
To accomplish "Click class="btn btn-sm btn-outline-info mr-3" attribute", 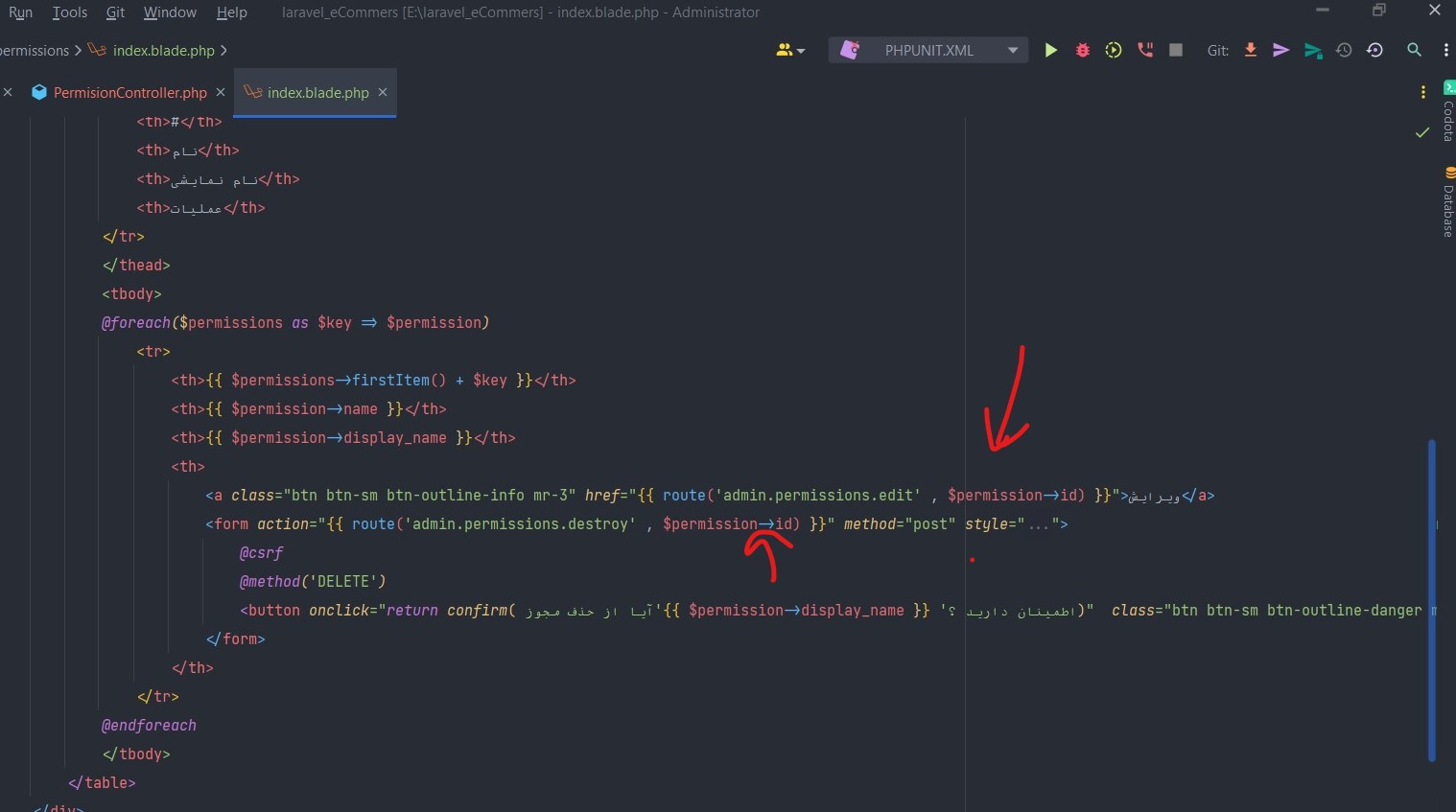I will pos(403,496).
